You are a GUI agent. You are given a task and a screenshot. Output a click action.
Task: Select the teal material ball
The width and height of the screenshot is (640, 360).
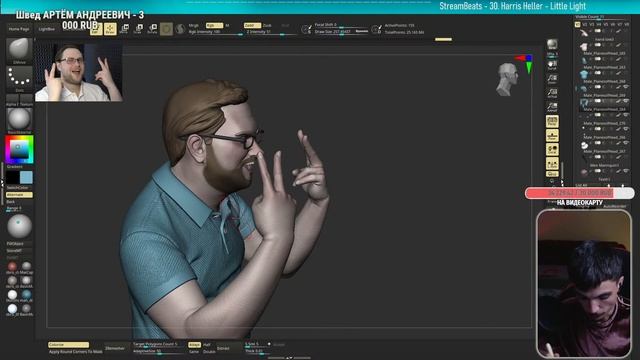26,294
